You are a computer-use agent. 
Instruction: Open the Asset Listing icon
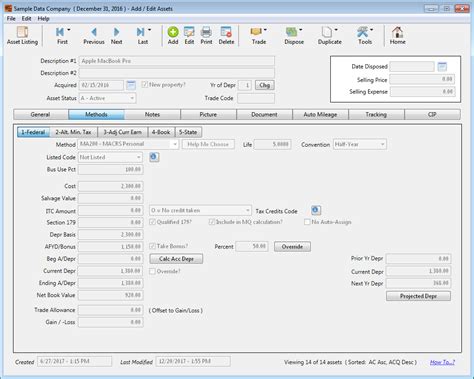pyautogui.click(x=22, y=36)
